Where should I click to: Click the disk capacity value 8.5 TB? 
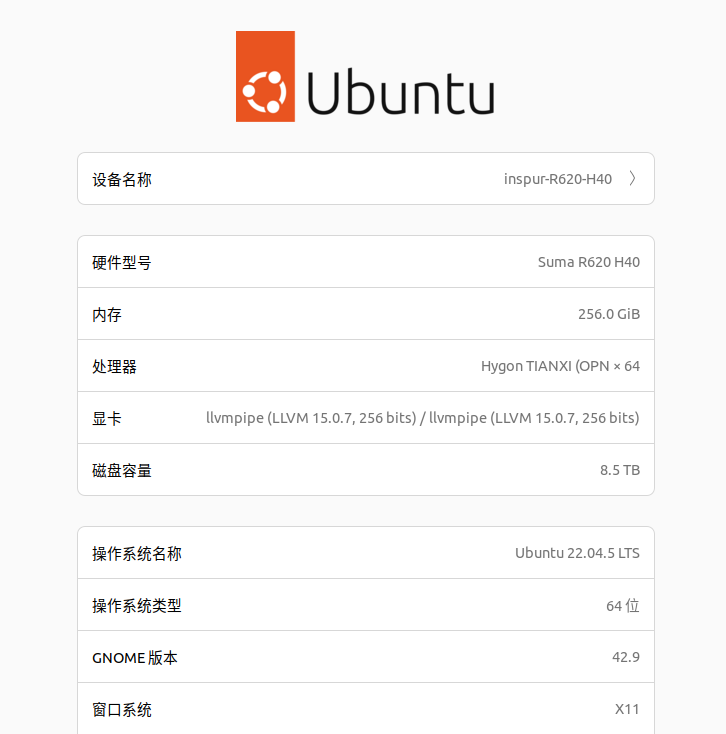620,470
